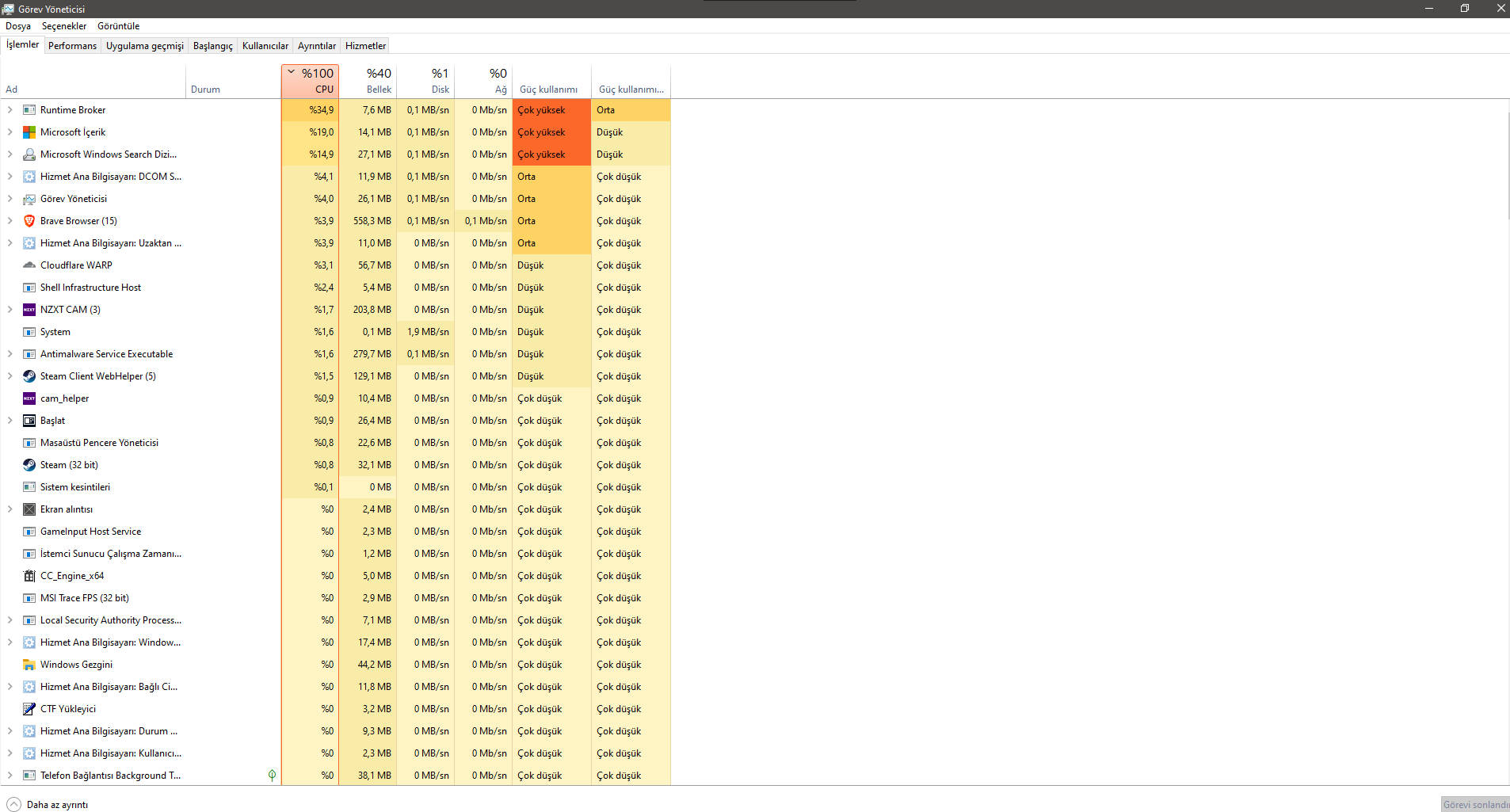The height and width of the screenshot is (812, 1510).
Task: Click the Görev Yöneticisi process row icon
Action: point(29,199)
